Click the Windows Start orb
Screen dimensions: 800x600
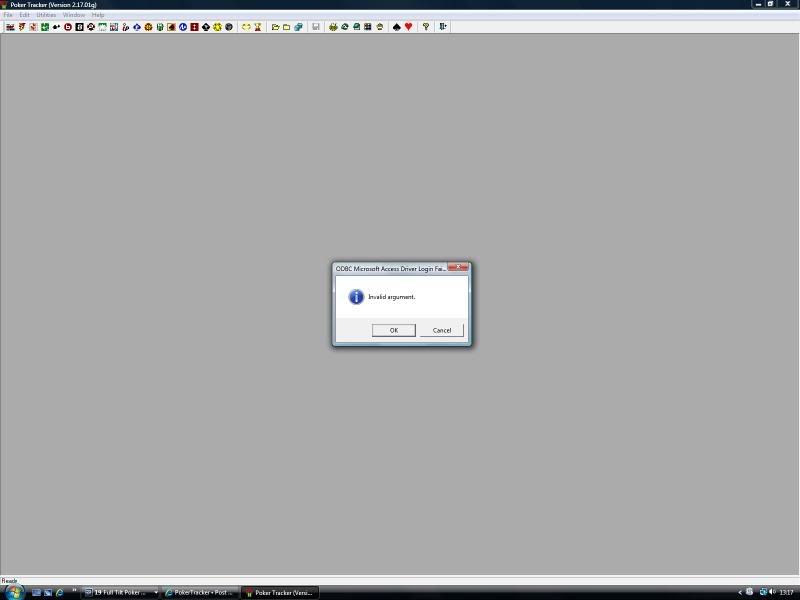[x=14, y=592]
